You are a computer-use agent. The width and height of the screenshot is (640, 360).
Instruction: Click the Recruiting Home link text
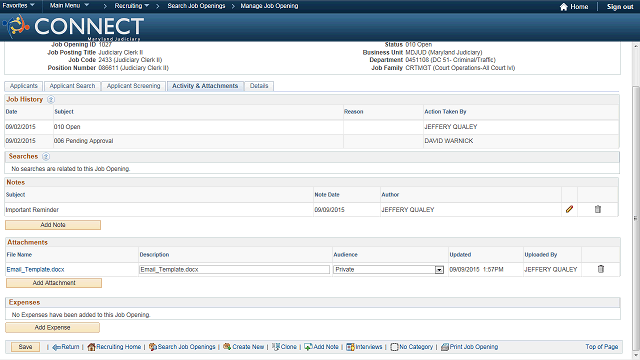pos(119,347)
